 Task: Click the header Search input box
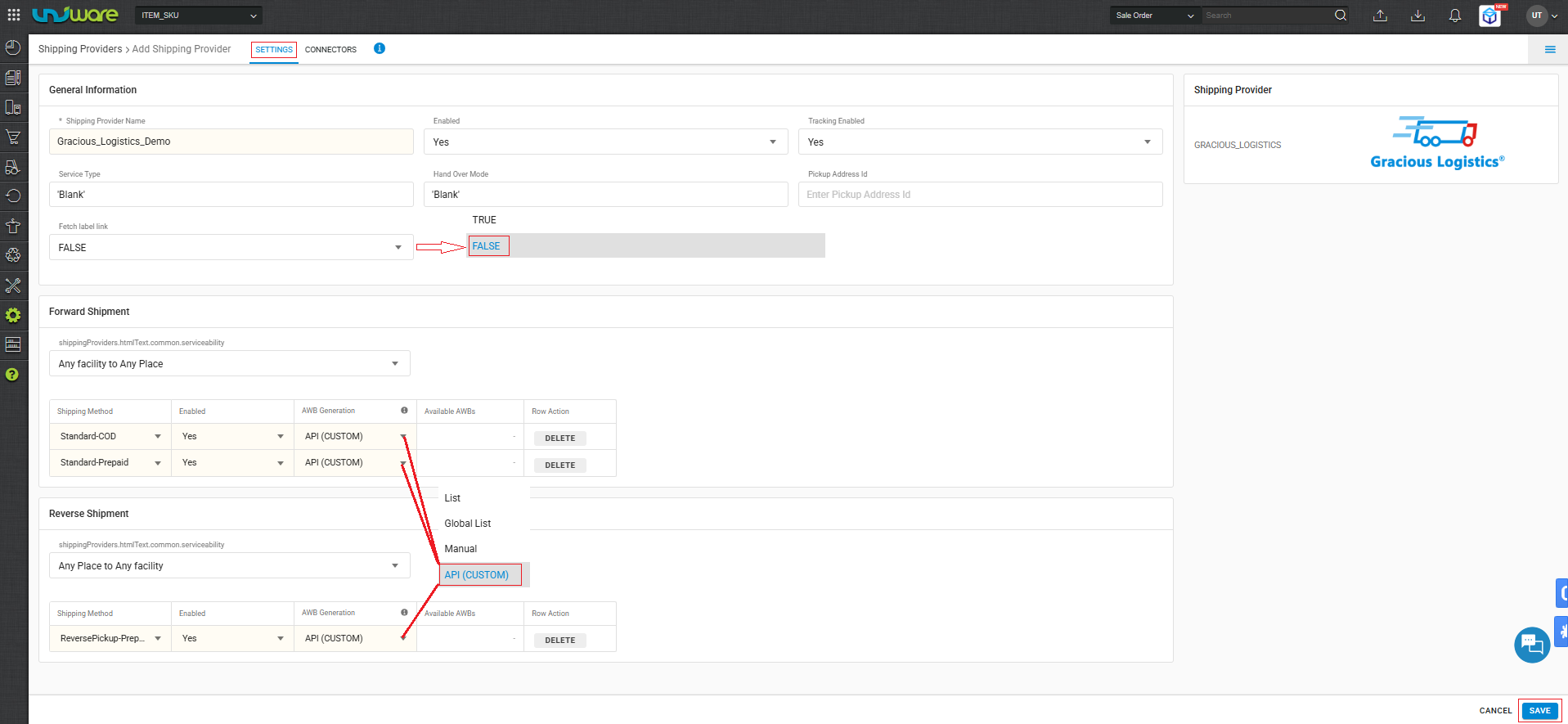1266,16
